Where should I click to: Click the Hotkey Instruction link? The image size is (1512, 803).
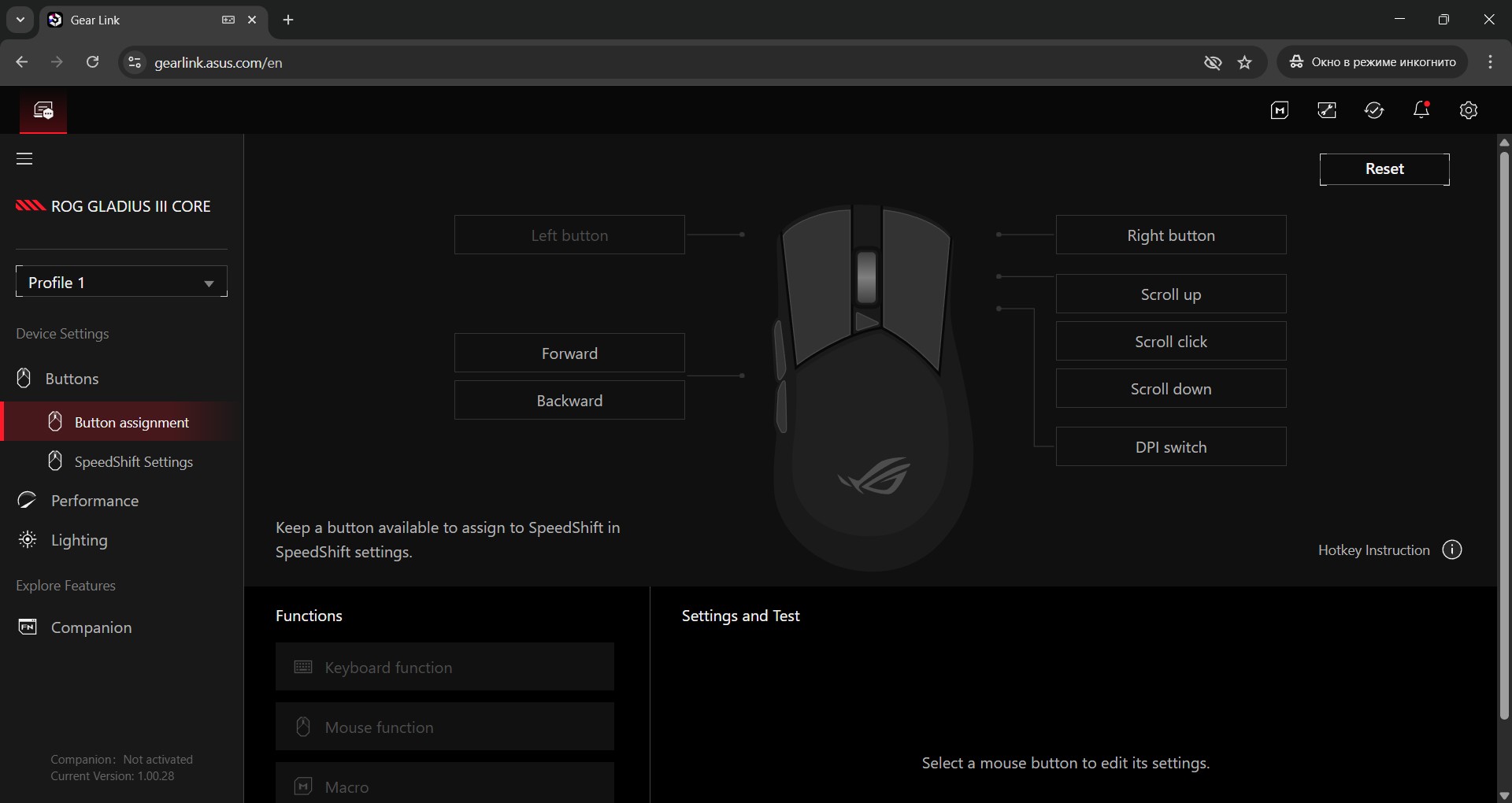tap(1374, 550)
